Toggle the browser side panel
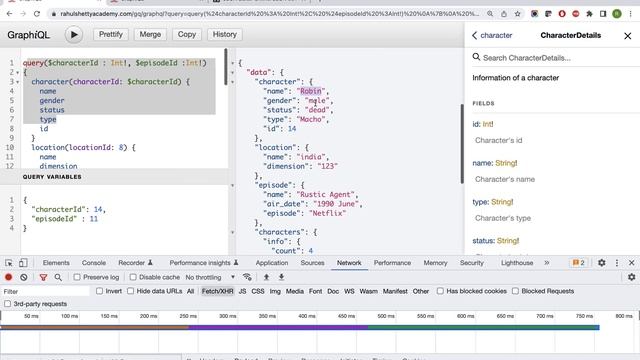This screenshot has height=360, width=640. (x=603, y=14)
